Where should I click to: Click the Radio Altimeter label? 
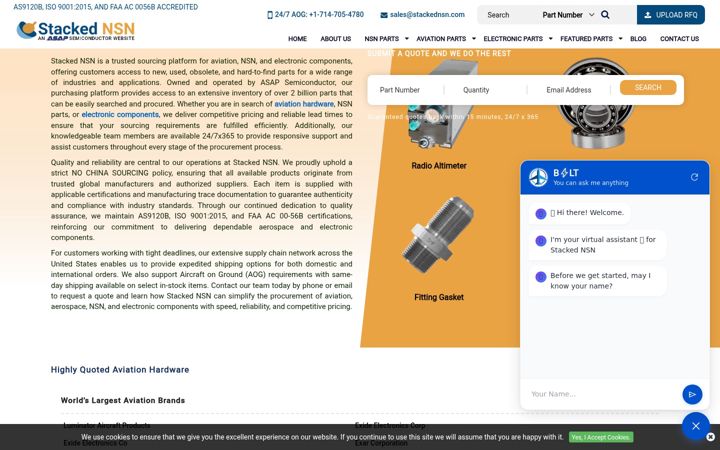[439, 166]
